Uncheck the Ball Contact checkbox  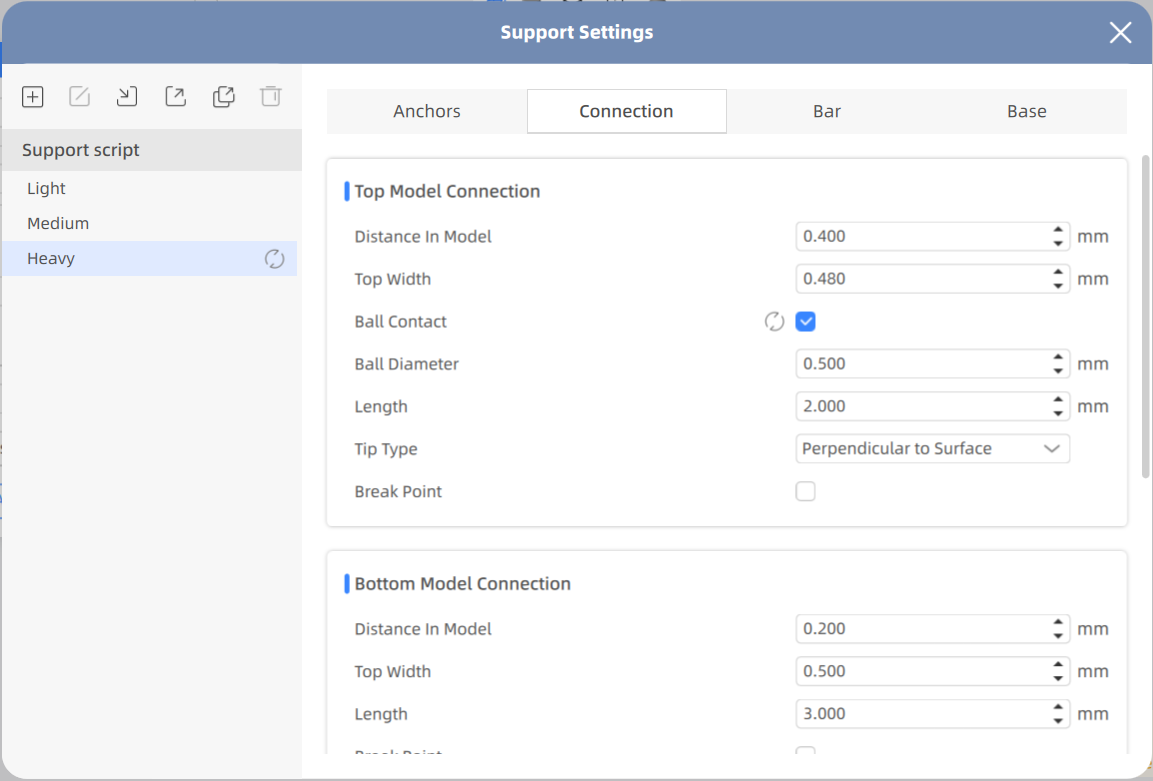coord(806,322)
